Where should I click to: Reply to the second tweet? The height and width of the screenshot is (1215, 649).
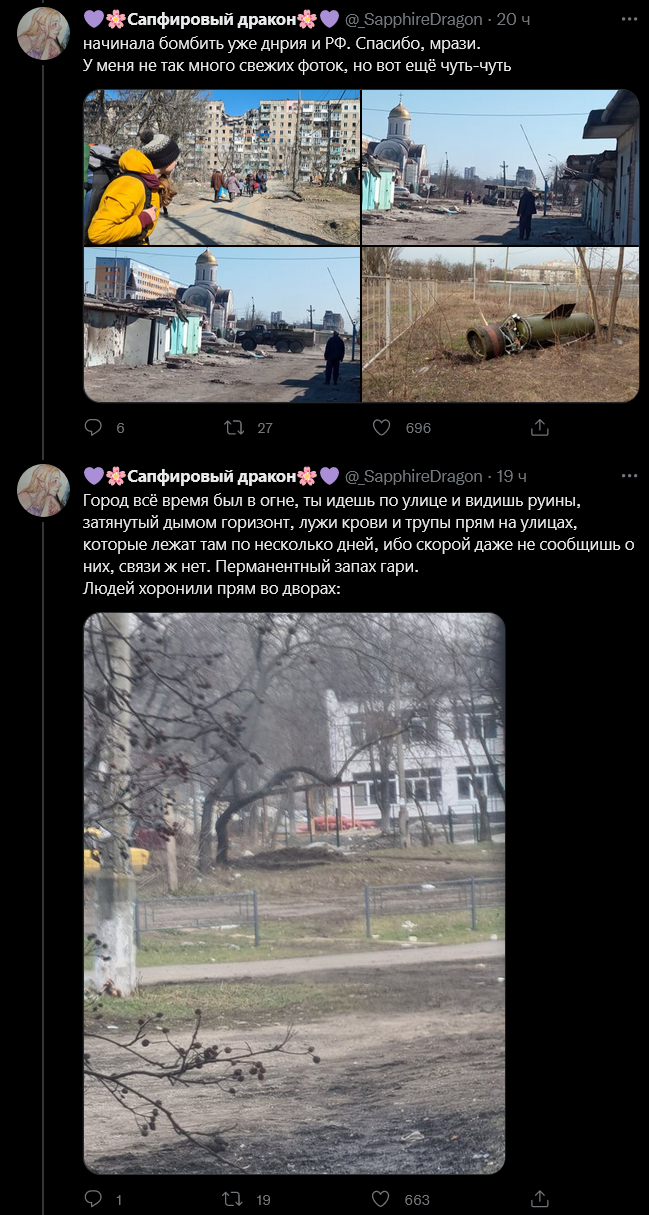pos(93,1198)
